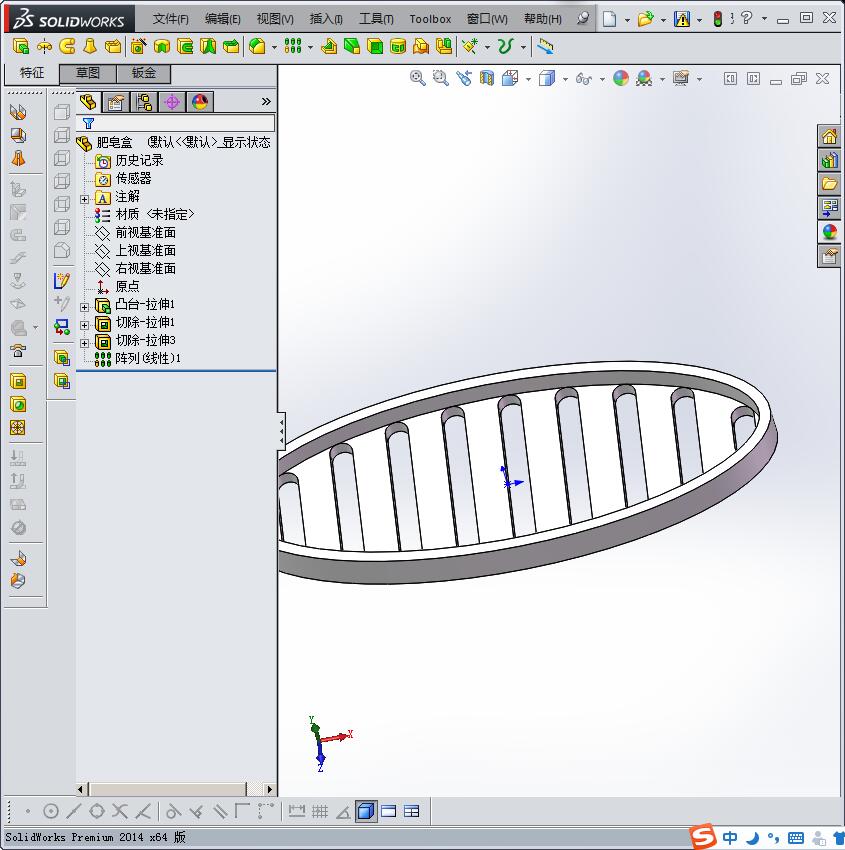Open the FeatureManager design tree tab

[88, 101]
